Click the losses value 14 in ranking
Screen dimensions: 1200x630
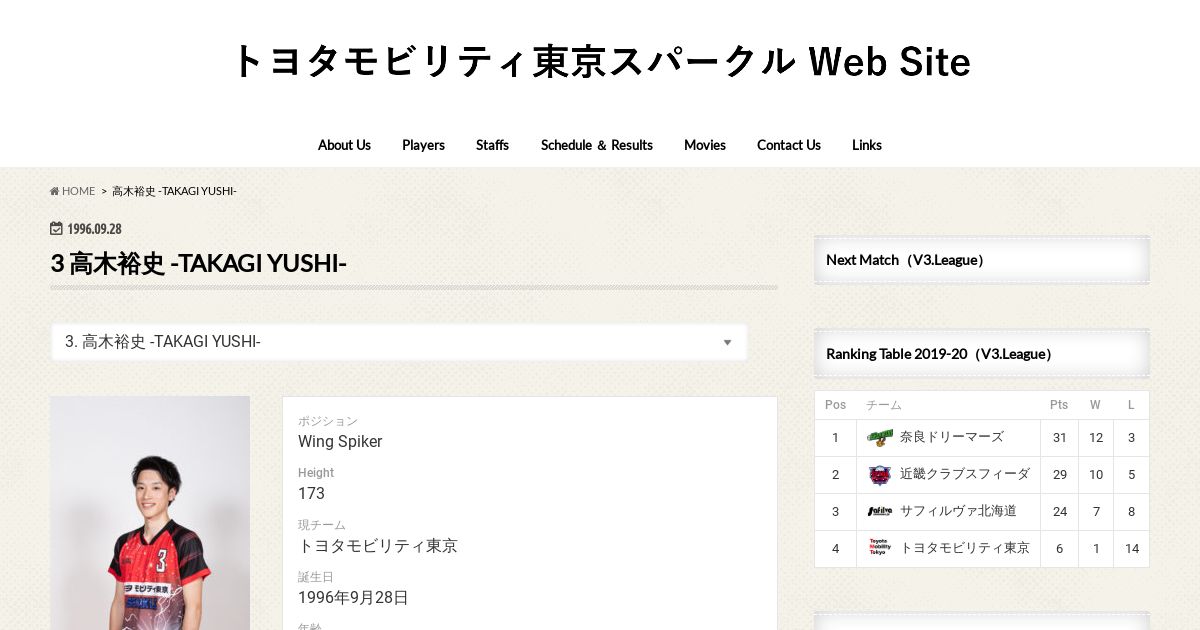(1131, 548)
